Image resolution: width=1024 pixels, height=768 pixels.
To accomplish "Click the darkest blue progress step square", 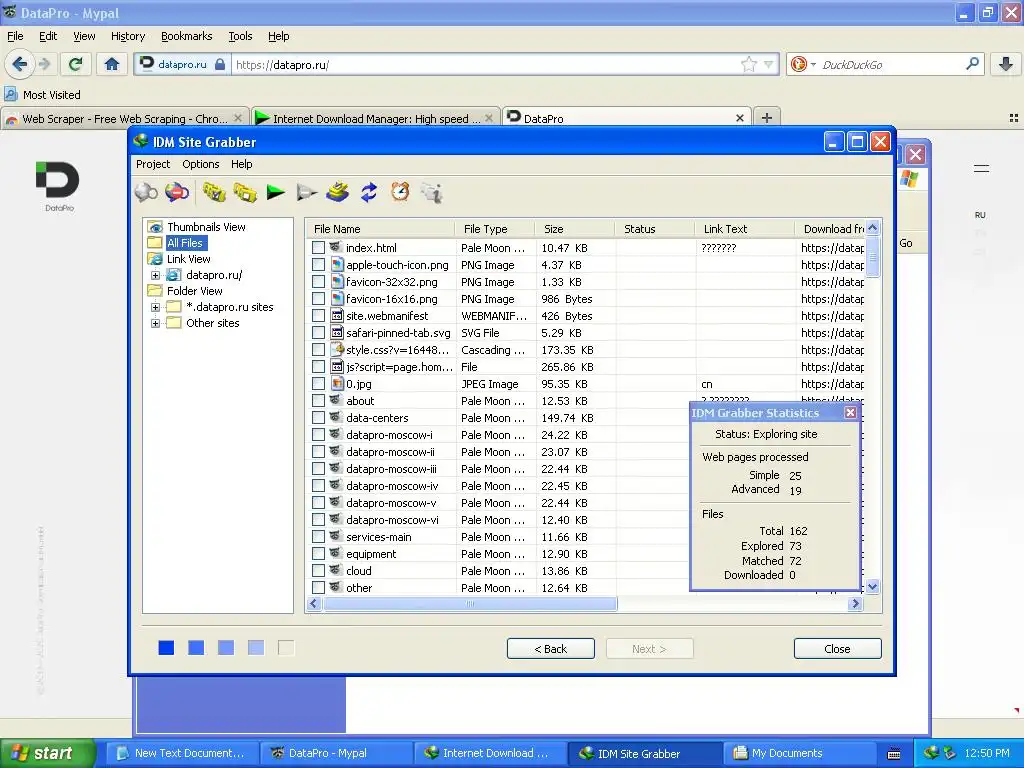I will 166,647.
